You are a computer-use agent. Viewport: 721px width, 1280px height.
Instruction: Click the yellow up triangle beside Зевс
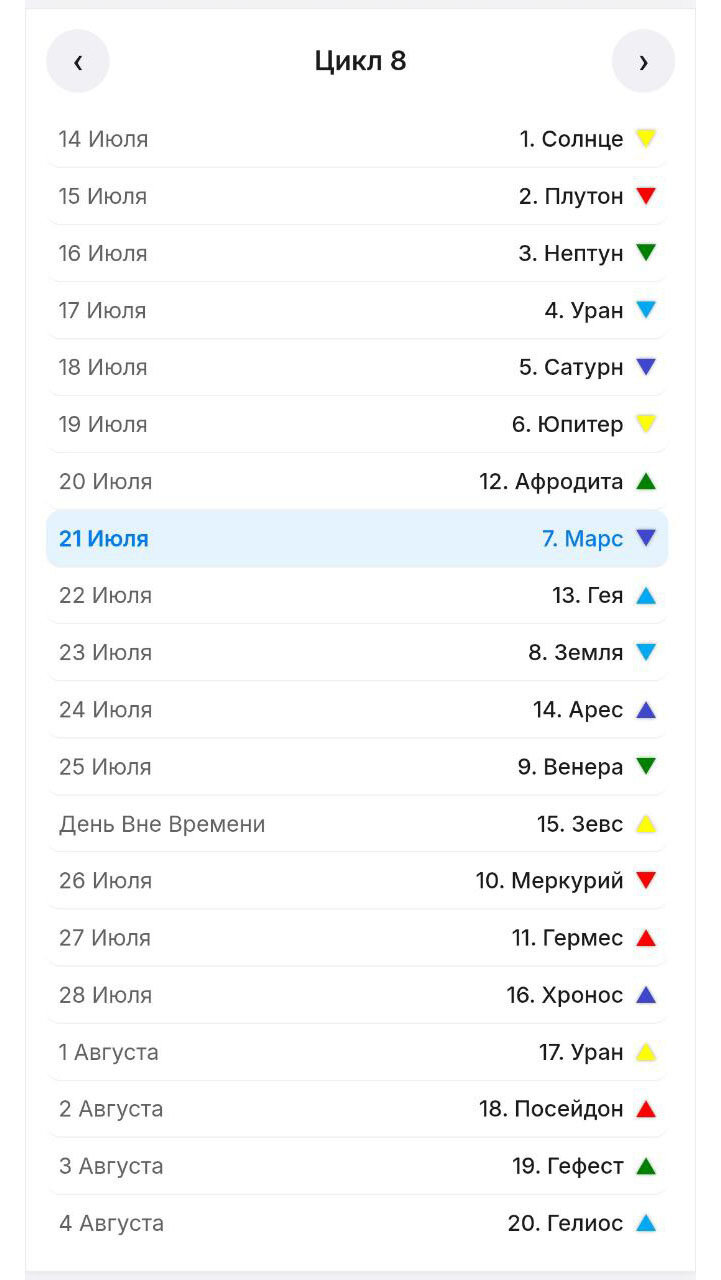coord(646,823)
